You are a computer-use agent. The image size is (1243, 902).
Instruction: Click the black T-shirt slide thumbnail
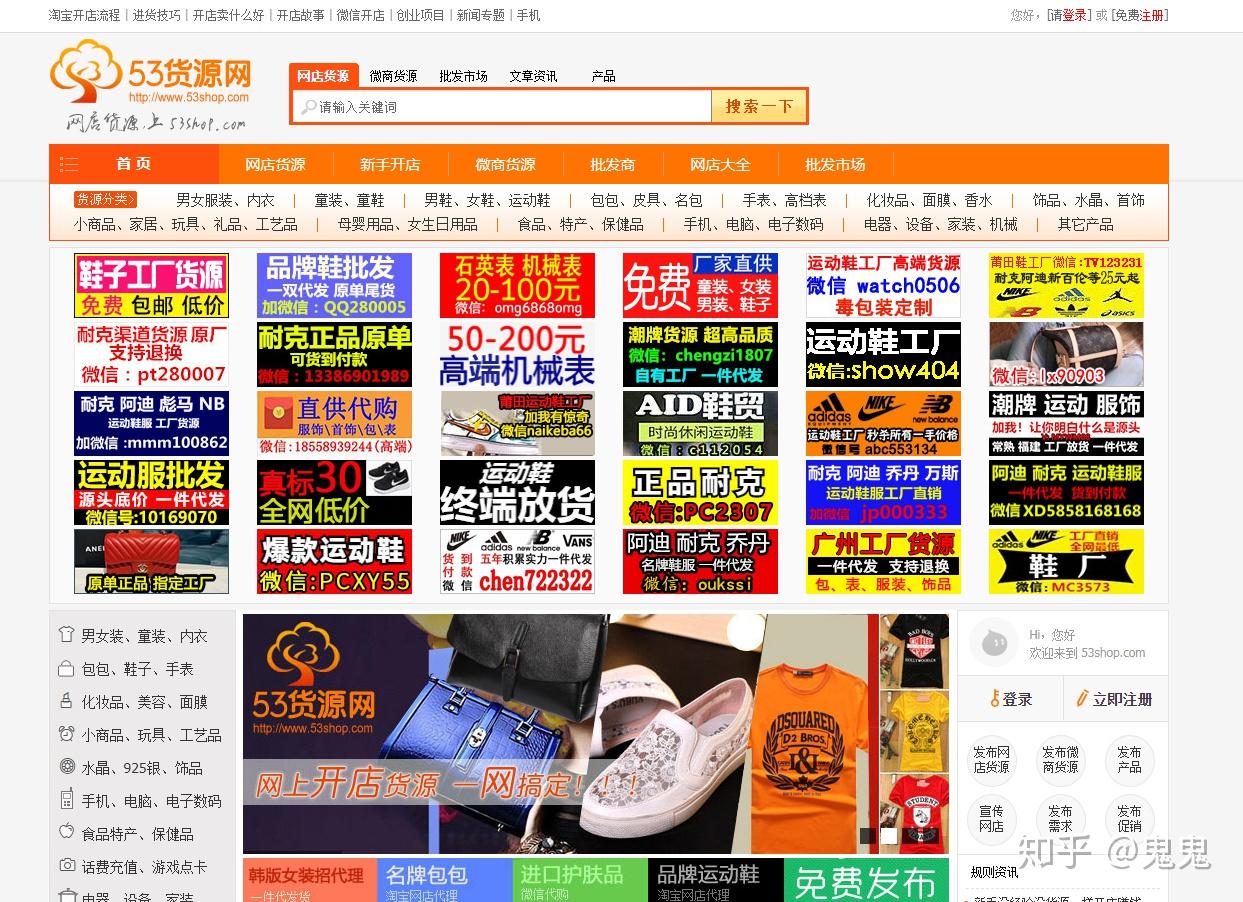[x=914, y=651]
